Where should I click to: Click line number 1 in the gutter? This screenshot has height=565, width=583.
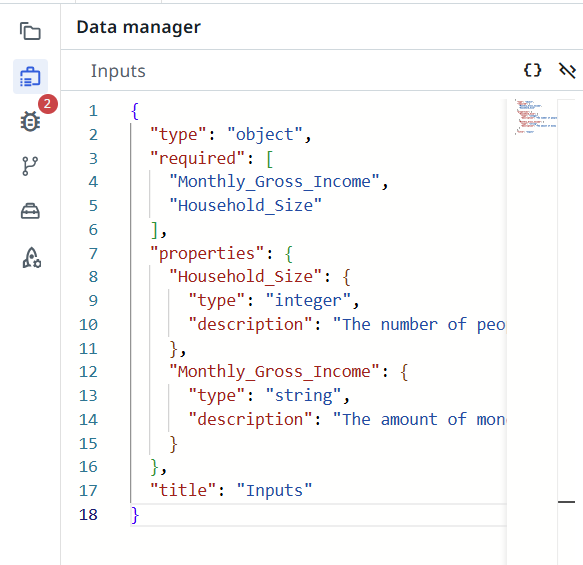pos(93,111)
